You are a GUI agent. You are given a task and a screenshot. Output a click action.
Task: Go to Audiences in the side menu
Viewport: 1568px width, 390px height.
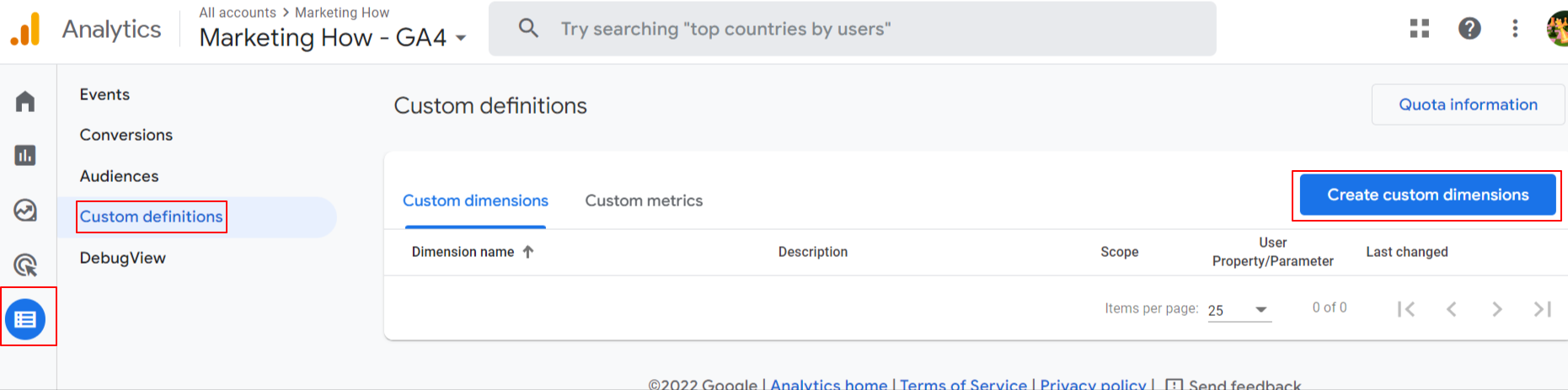click(119, 176)
